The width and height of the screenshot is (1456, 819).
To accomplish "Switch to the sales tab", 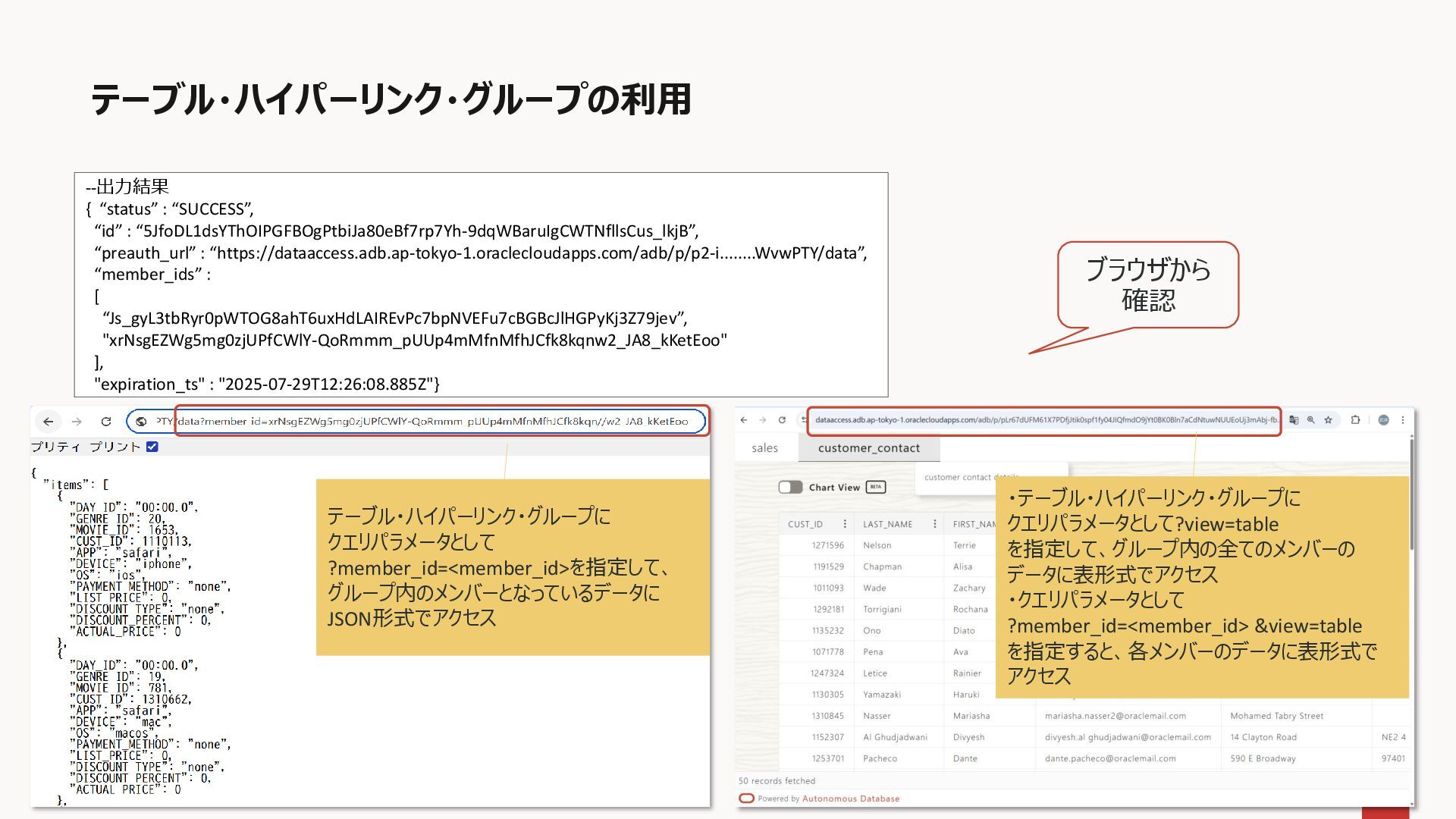I will (764, 448).
